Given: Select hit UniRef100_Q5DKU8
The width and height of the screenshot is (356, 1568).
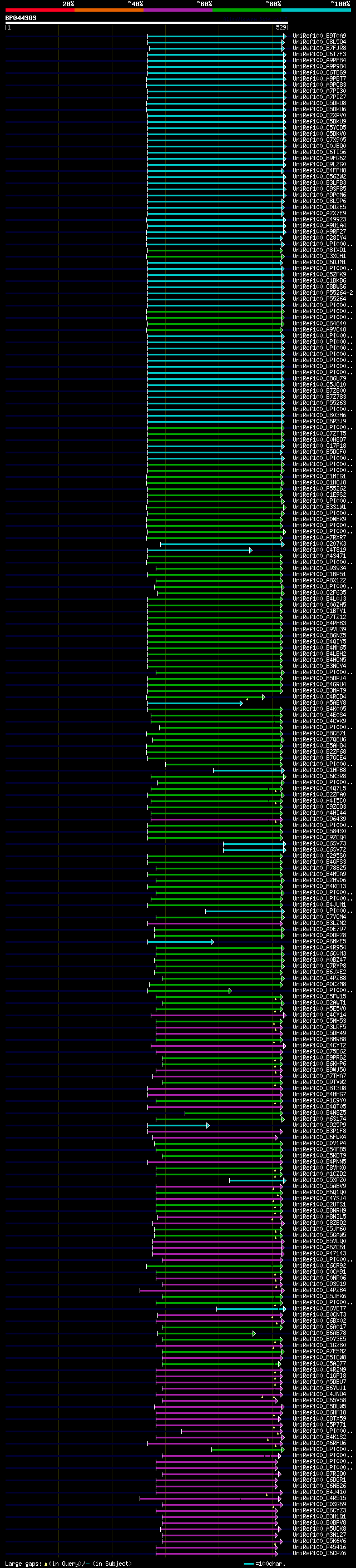Looking at the screenshot, I should [319, 103].
